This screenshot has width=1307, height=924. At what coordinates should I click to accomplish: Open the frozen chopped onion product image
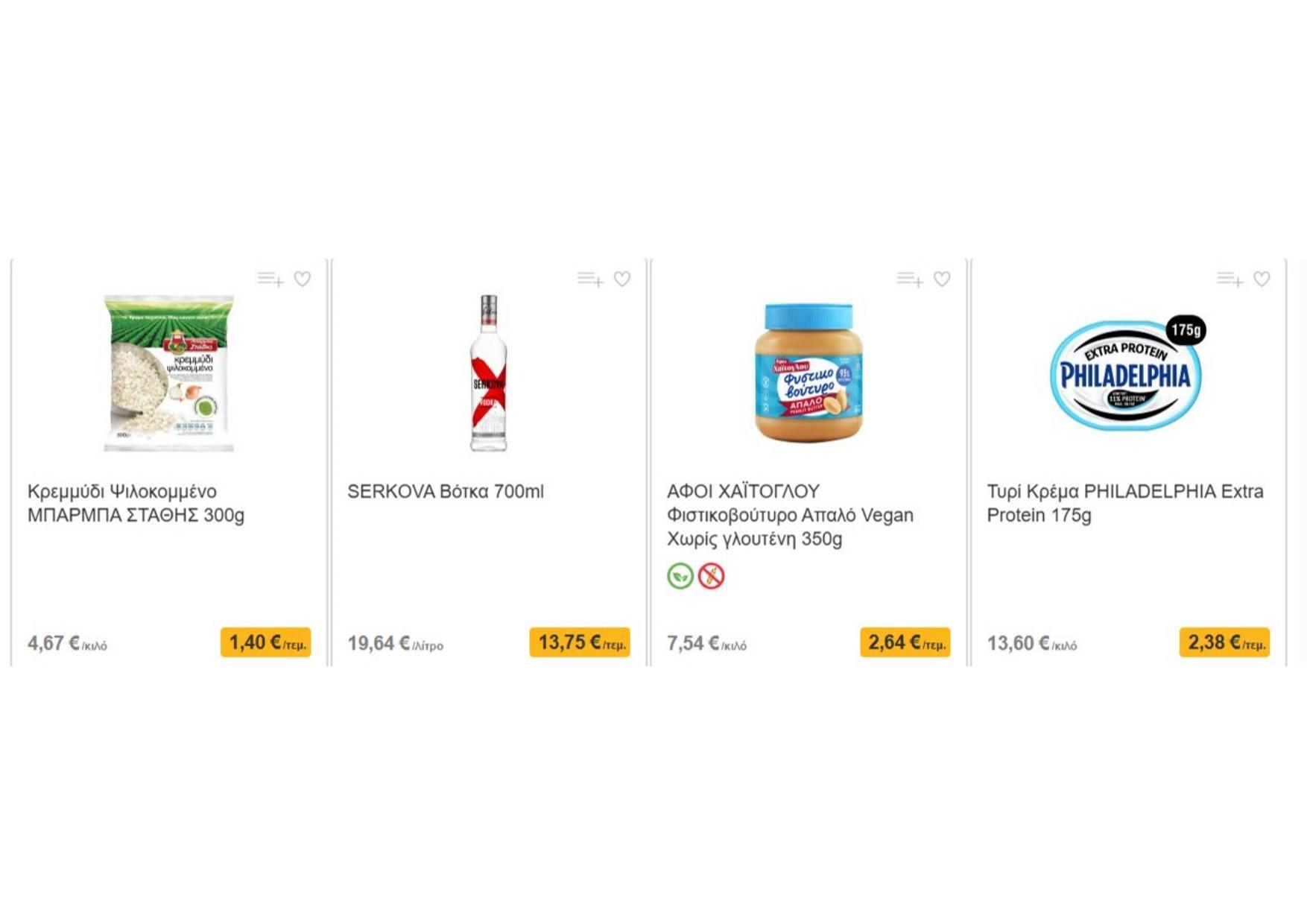point(169,373)
